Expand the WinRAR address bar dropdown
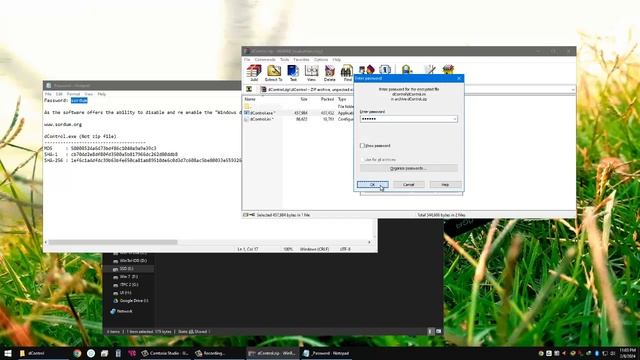Screen dimensions: 640x360 pyautogui.click(x=573, y=89)
